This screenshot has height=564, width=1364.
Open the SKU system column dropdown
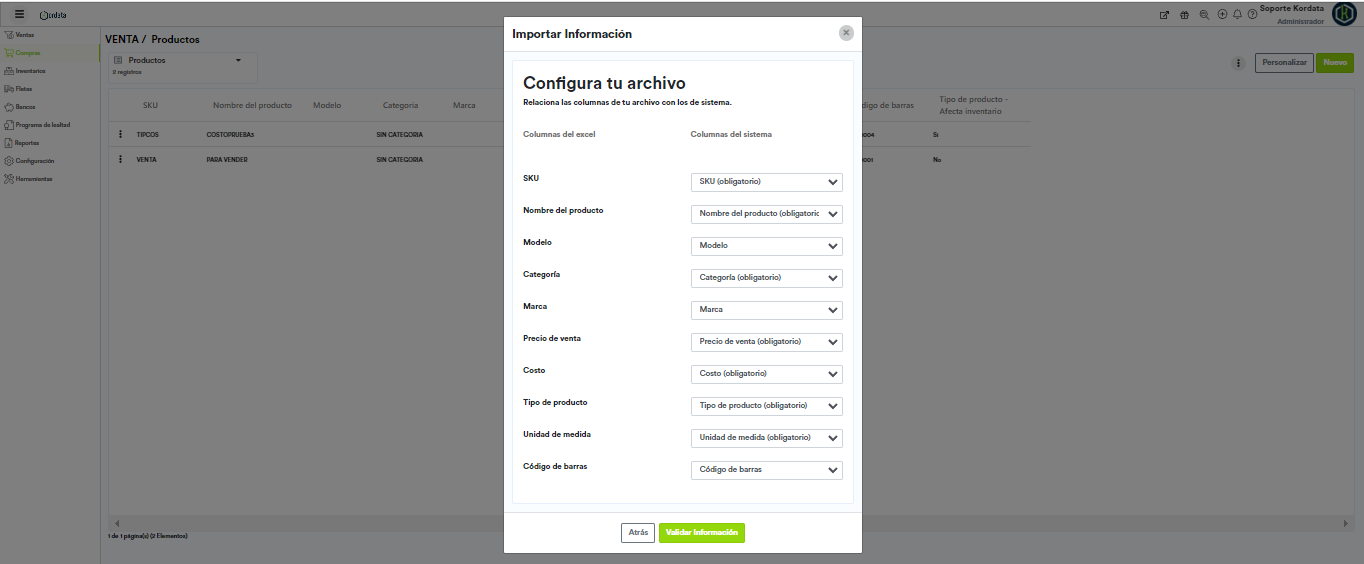[766, 182]
